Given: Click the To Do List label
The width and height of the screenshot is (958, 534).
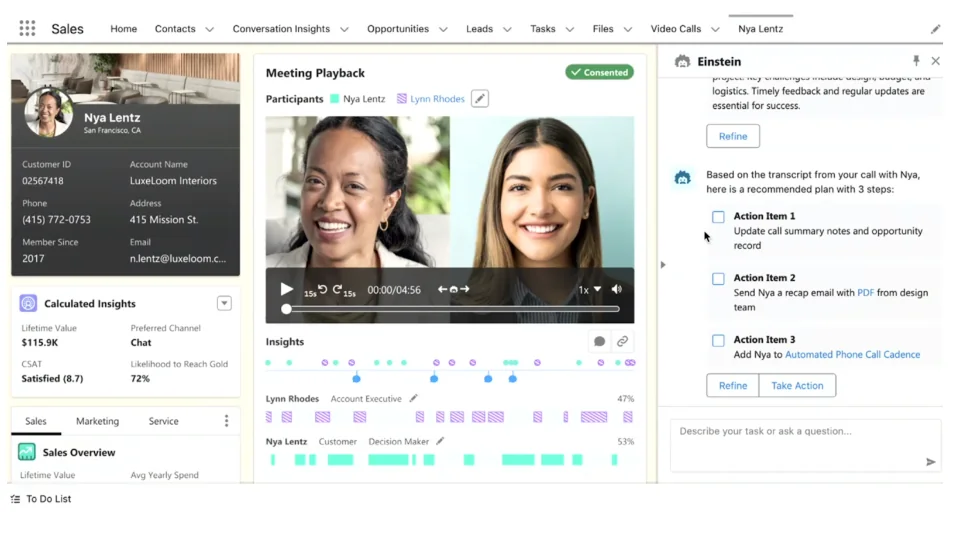Looking at the screenshot, I should (x=48, y=499).
